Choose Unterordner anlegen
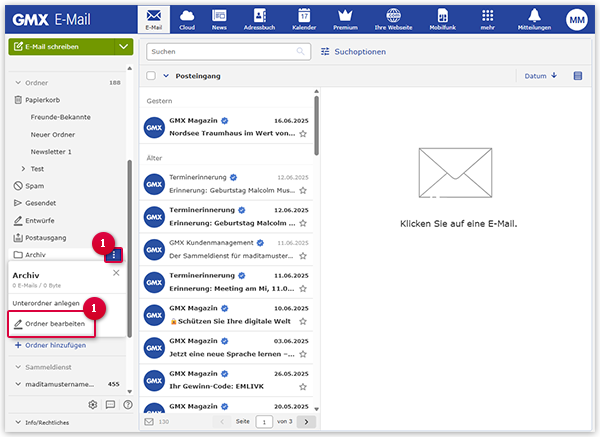Screen dimensions: 600x437 click(46, 303)
